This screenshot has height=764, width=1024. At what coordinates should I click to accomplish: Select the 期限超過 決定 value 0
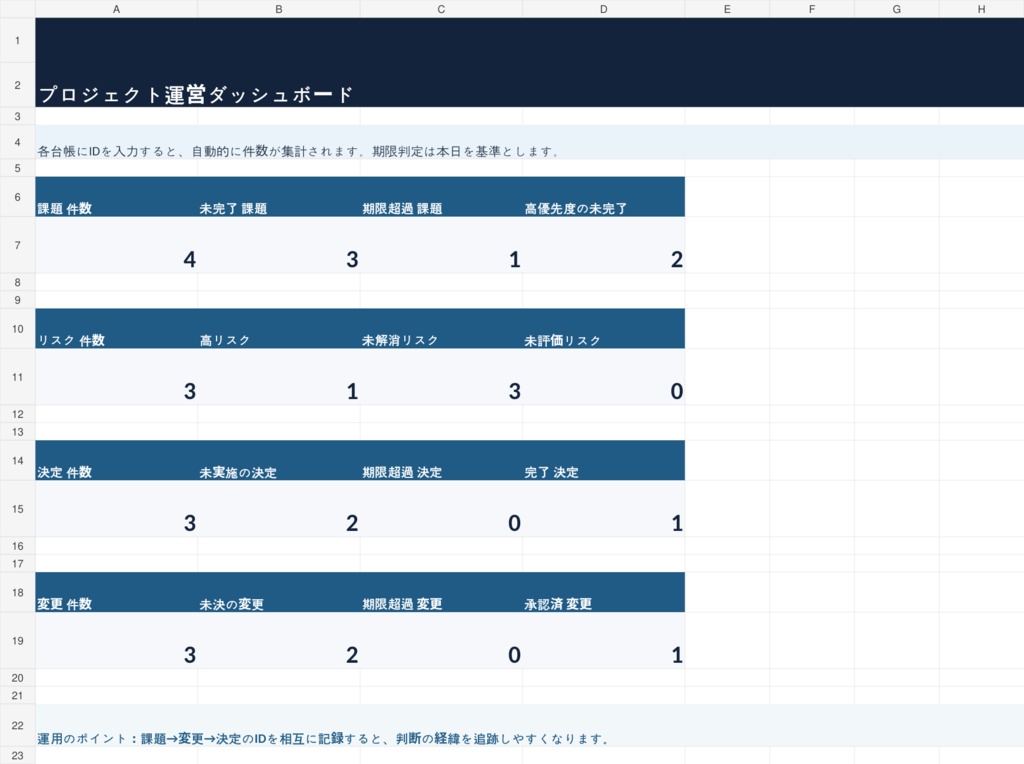pos(441,509)
